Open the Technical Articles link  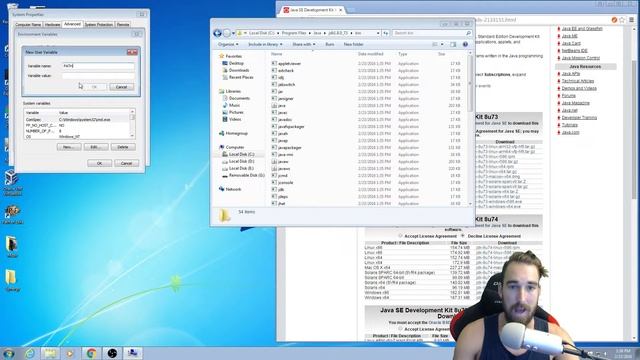tap(578, 81)
